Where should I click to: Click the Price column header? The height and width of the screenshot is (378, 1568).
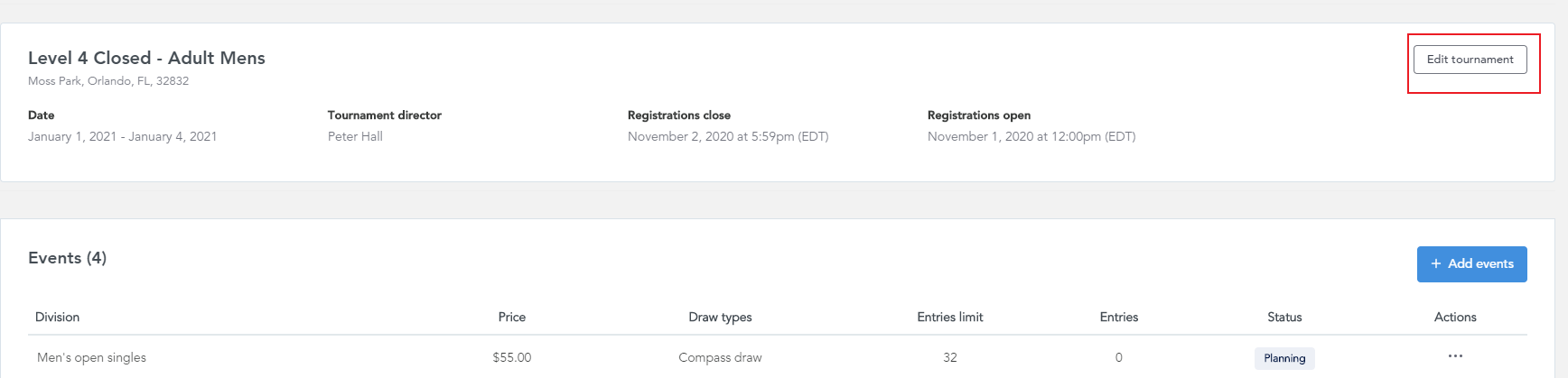(511, 317)
